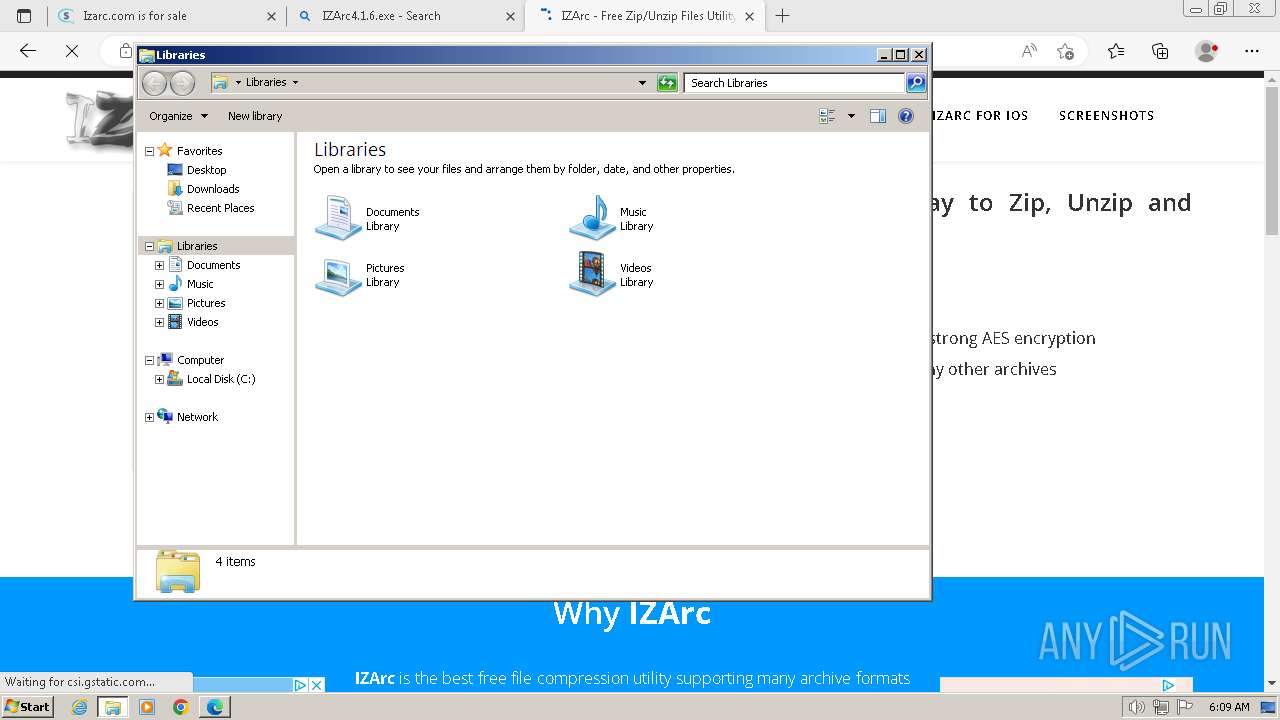Select Recent Places in Favorites

[220, 208]
